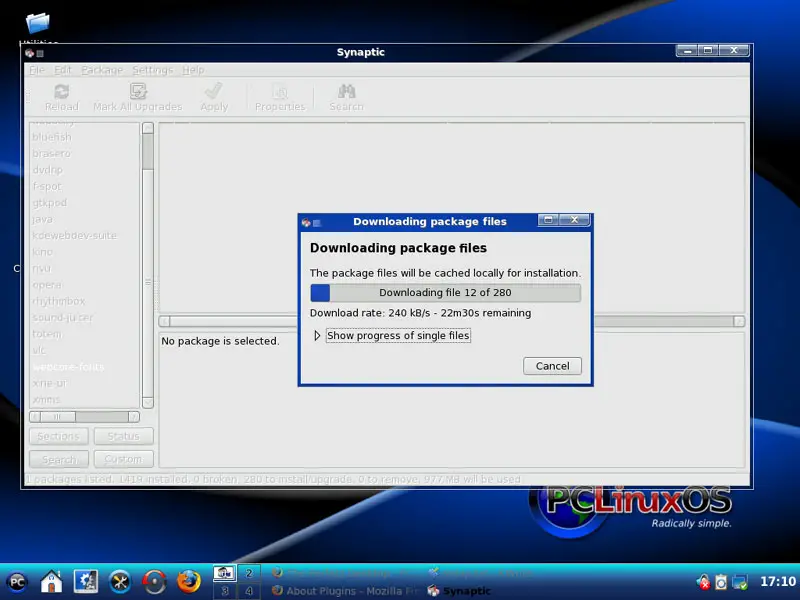The height and width of the screenshot is (600, 800).
Task: Click the Apply toolbar icon
Action: click(x=214, y=91)
